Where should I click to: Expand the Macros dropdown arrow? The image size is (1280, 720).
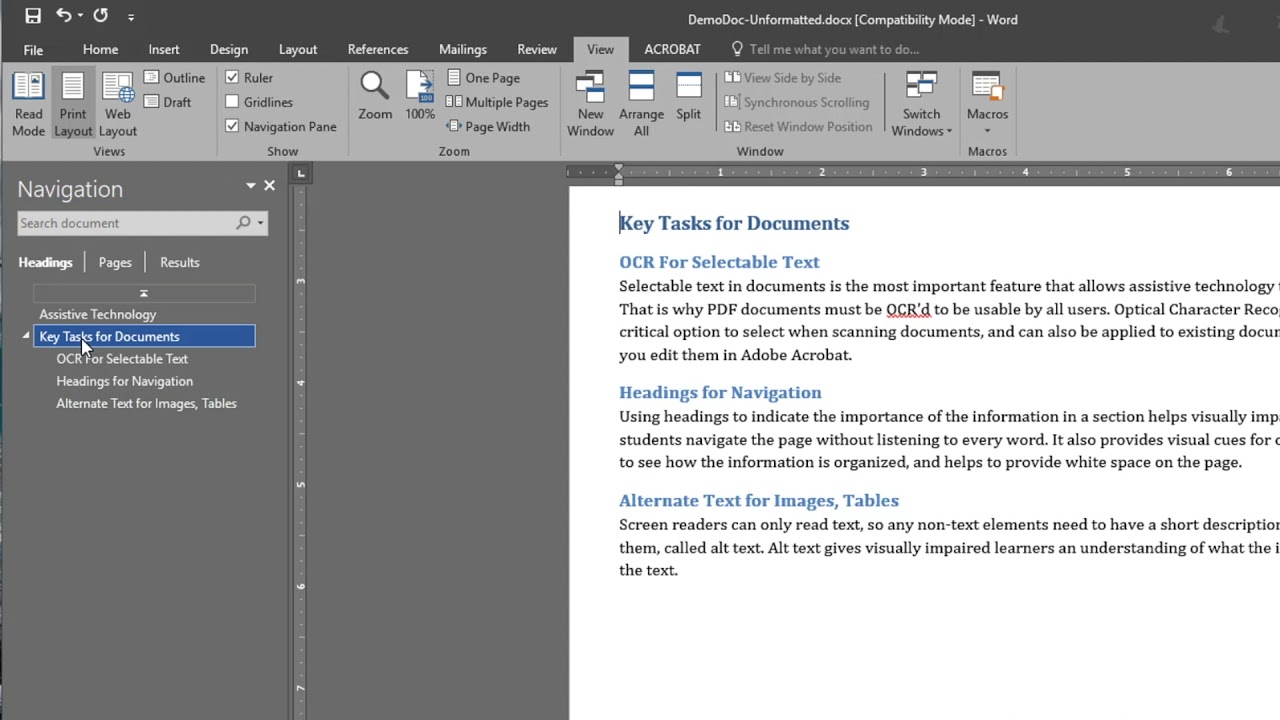coord(987,131)
